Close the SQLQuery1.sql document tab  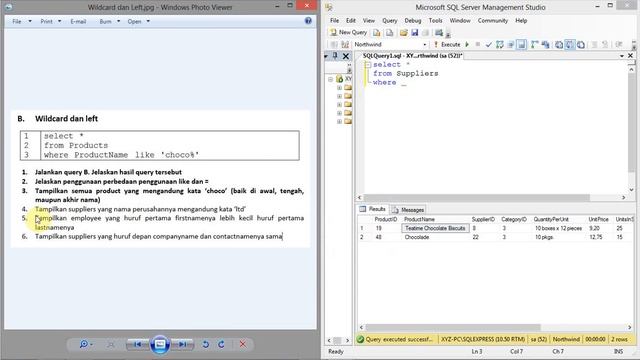[x=631, y=56]
